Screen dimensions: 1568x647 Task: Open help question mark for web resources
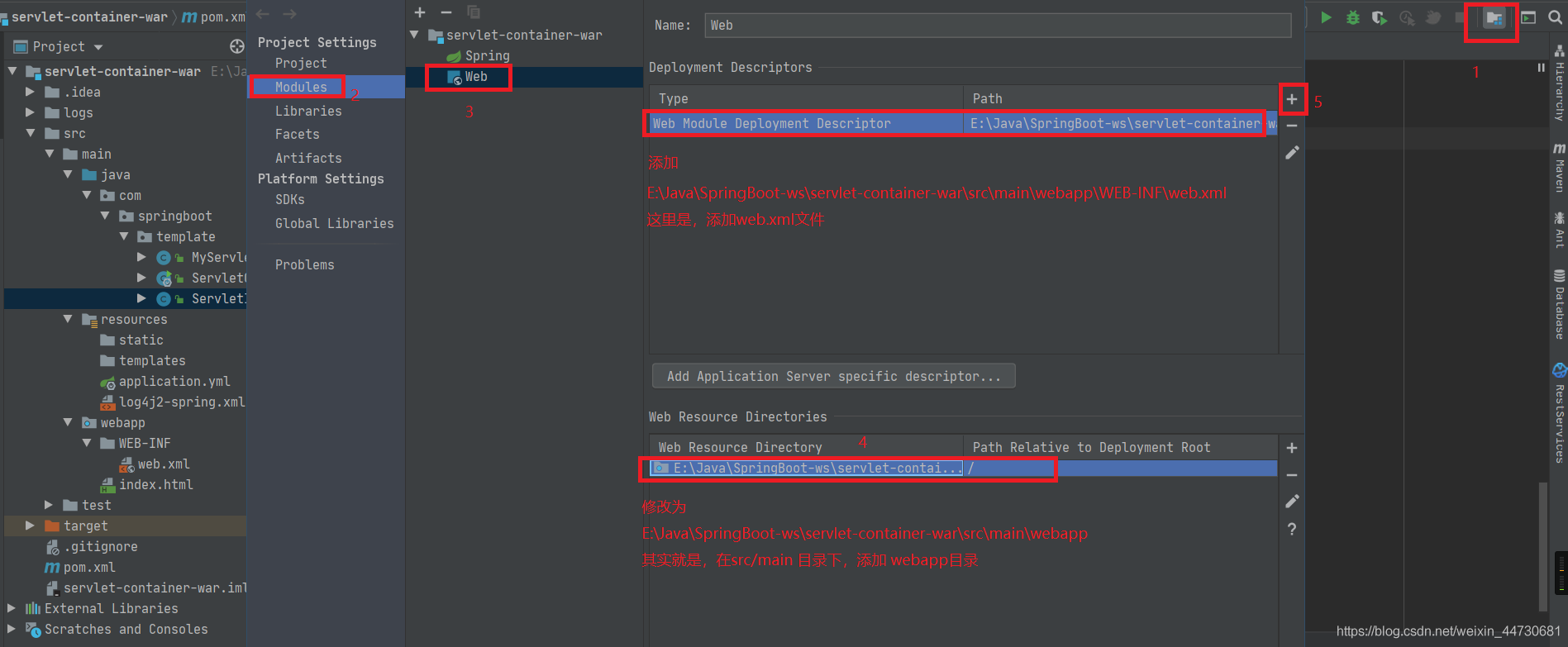tap(1292, 529)
